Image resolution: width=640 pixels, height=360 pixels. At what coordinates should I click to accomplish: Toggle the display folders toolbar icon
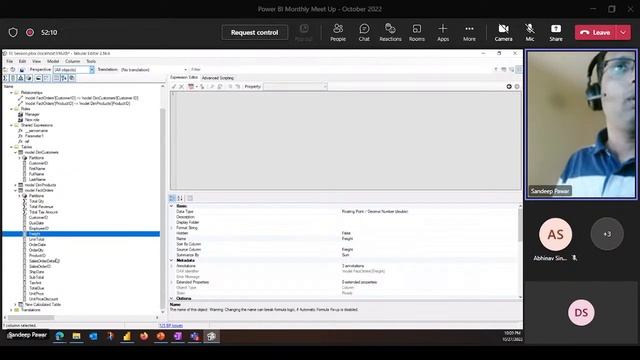pyautogui.click(x=38, y=78)
